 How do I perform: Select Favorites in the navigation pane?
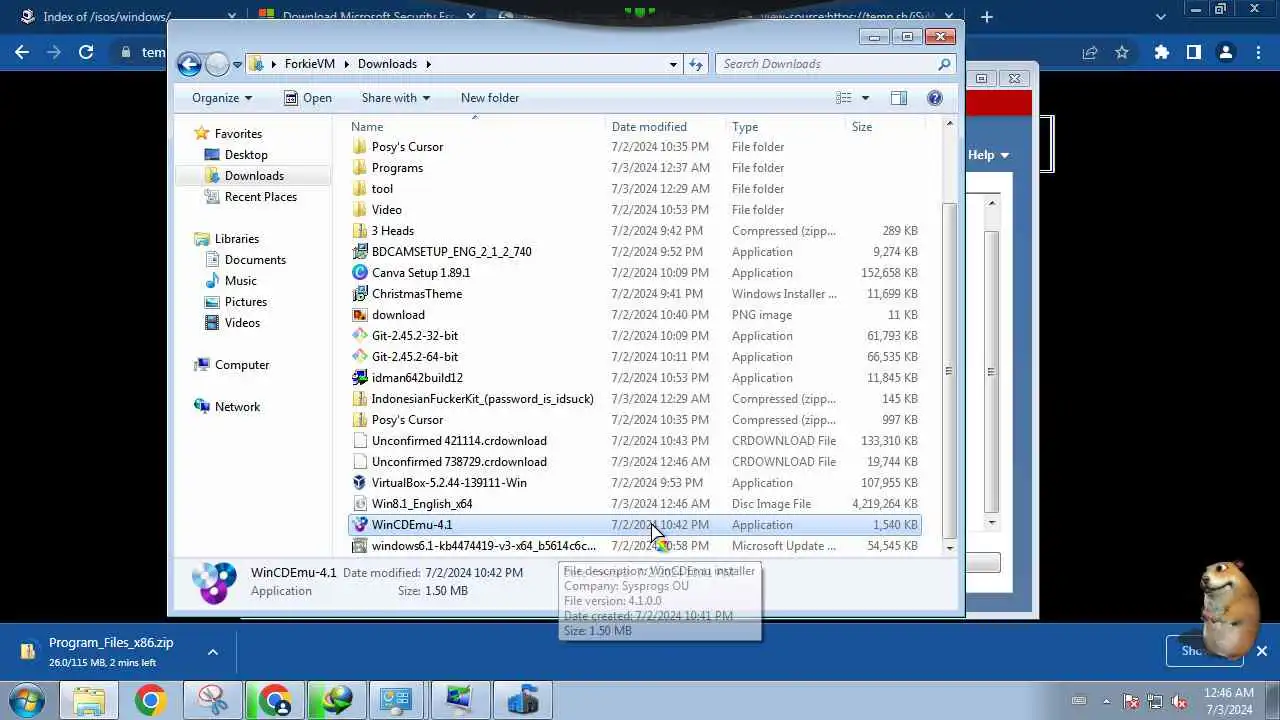pos(238,134)
